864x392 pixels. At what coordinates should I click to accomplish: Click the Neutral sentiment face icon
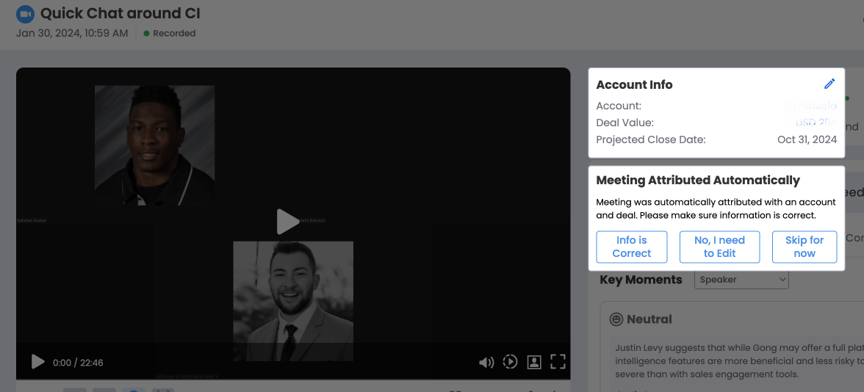(x=615, y=319)
